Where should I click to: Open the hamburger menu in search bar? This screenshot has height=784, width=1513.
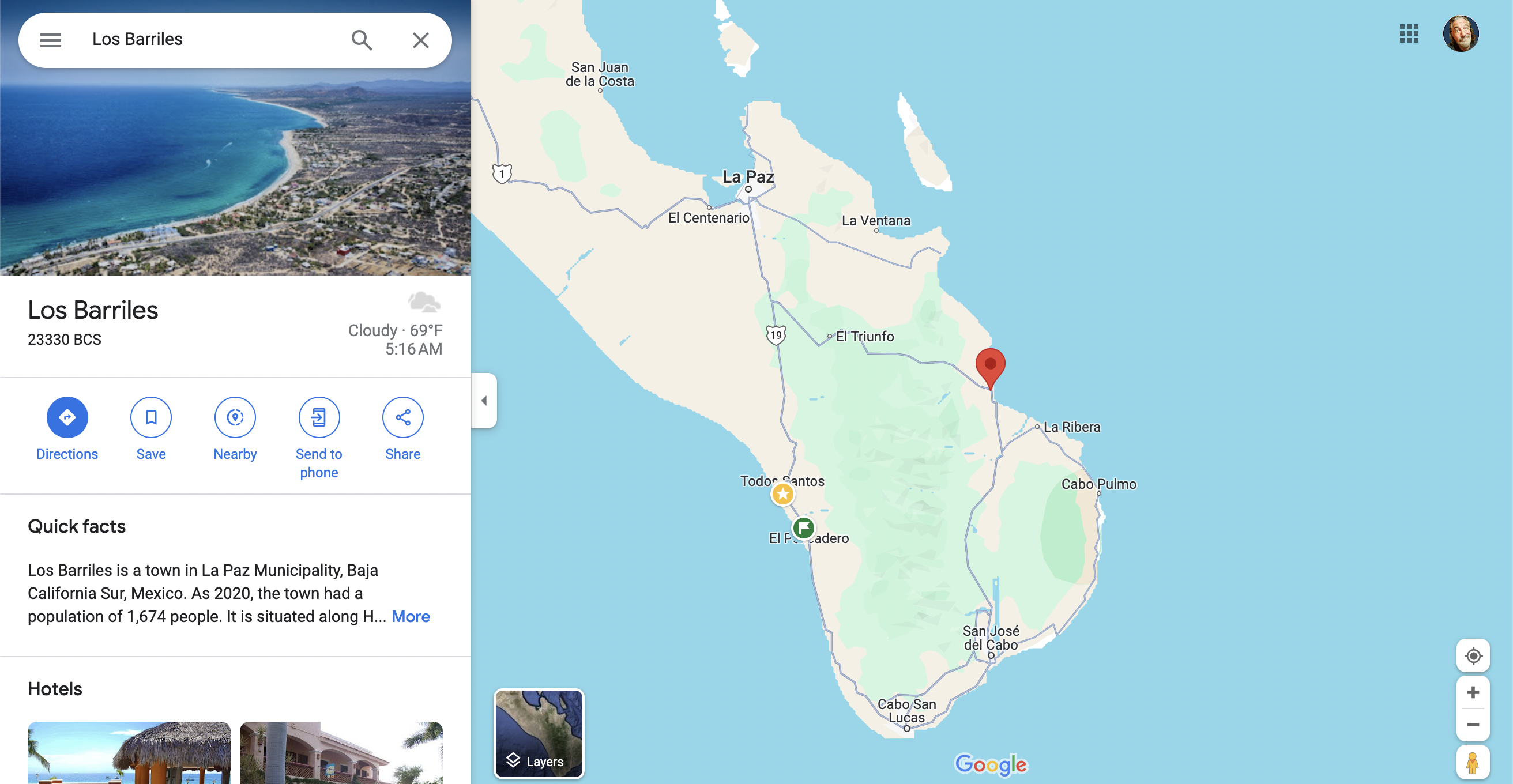point(51,40)
